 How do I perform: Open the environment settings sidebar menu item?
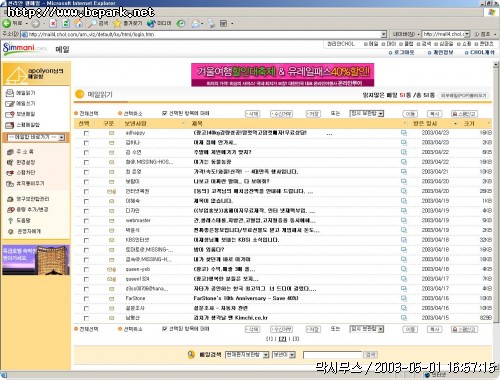pos(21,162)
